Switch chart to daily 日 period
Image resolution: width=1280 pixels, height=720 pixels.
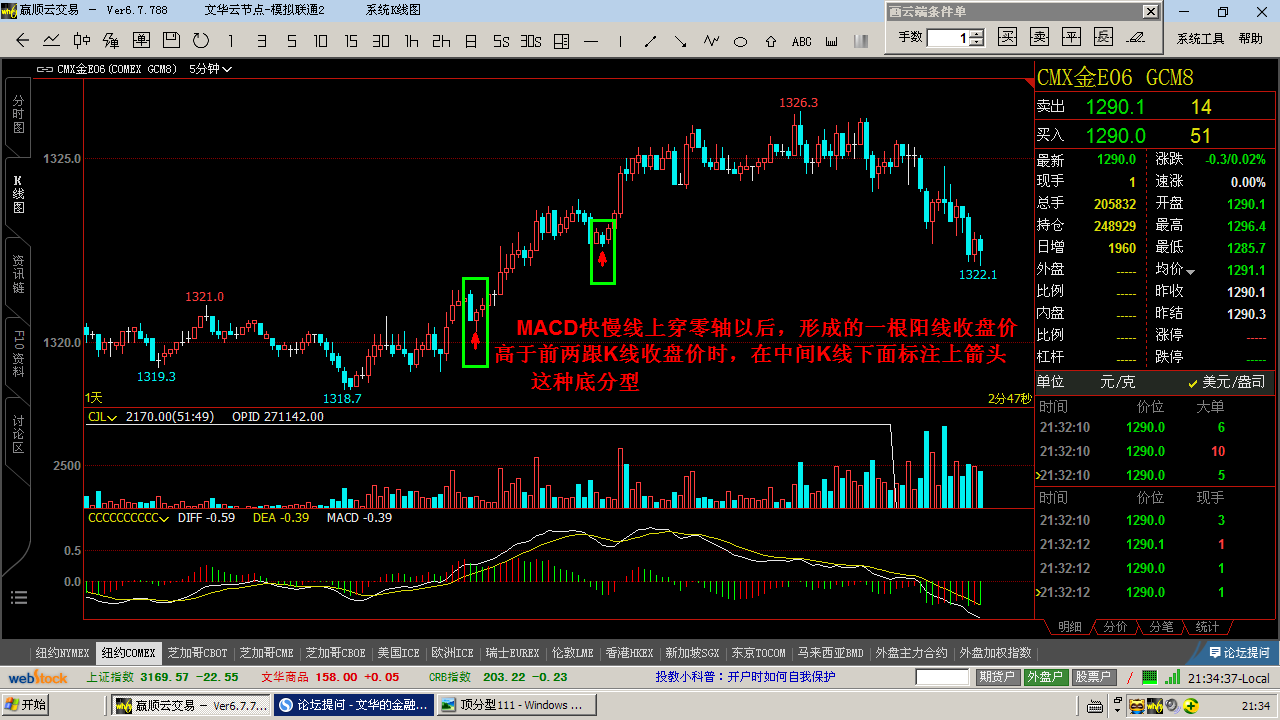tap(471, 41)
